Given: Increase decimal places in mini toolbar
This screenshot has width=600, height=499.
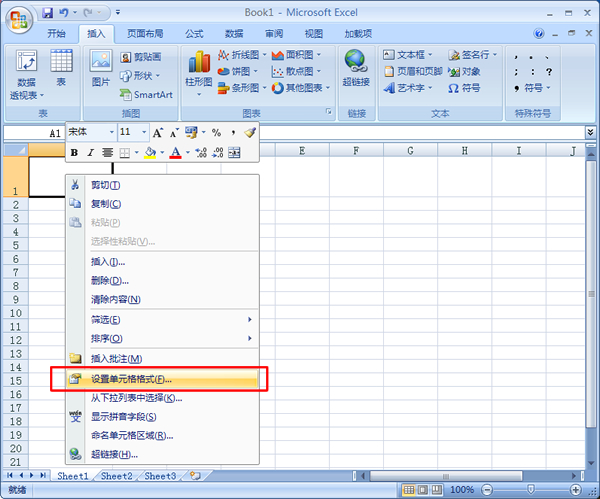Looking at the screenshot, I should (x=201, y=153).
